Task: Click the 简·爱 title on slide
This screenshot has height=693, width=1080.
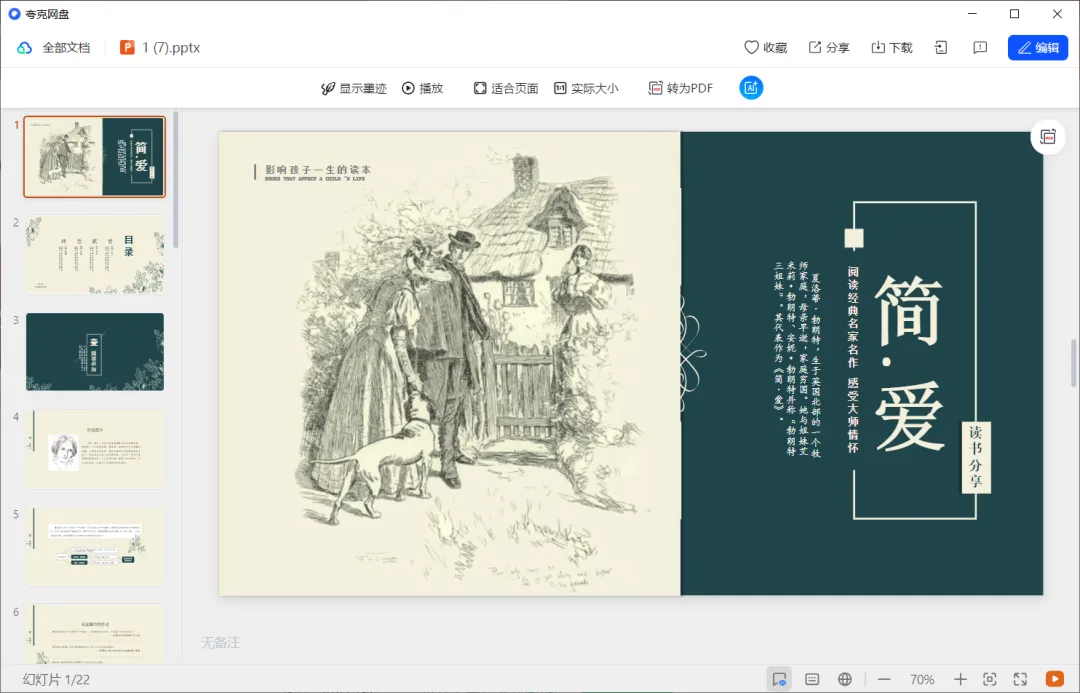Action: click(x=909, y=363)
